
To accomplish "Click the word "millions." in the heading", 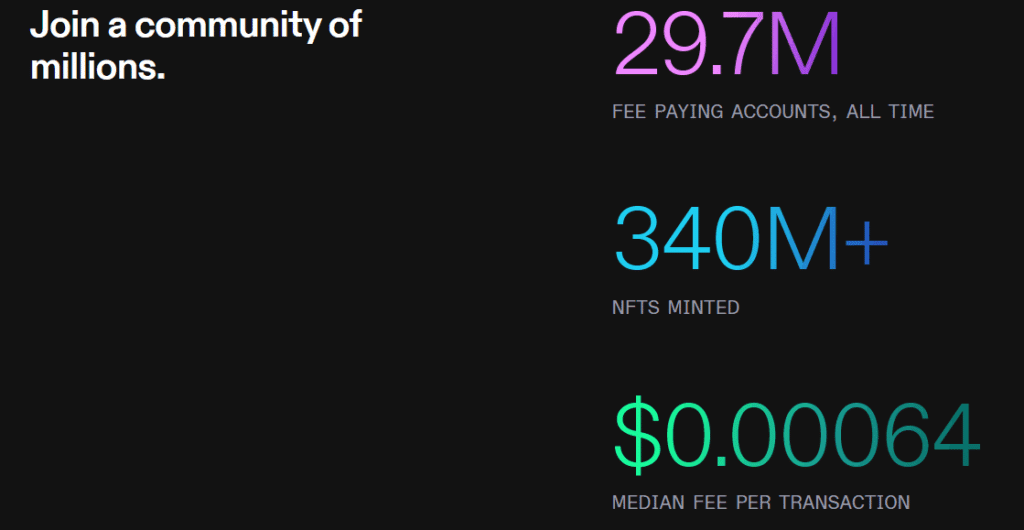I will [x=97, y=68].
